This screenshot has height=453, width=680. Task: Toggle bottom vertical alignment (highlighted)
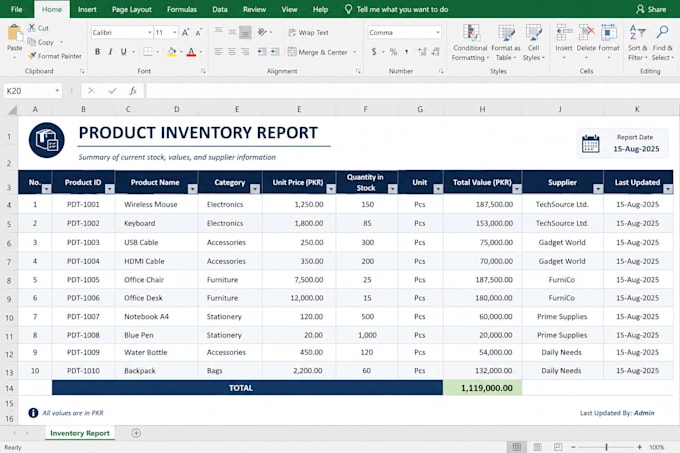pyautogui.click(x=245, y=32)
